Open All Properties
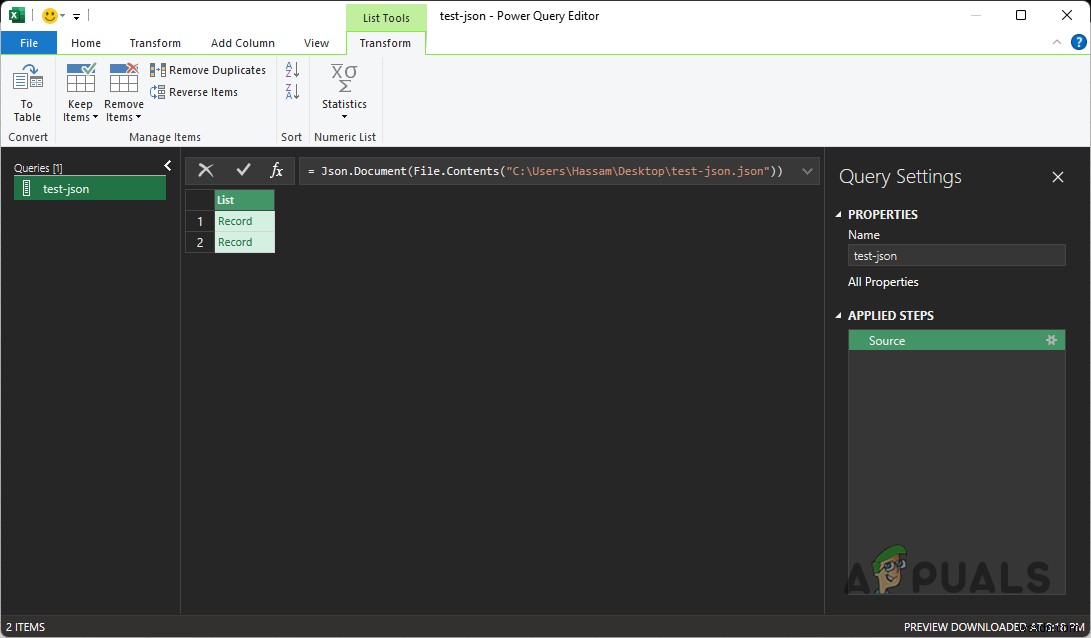The height and width of the screenshot is (638, 1091). coord(883,281)
